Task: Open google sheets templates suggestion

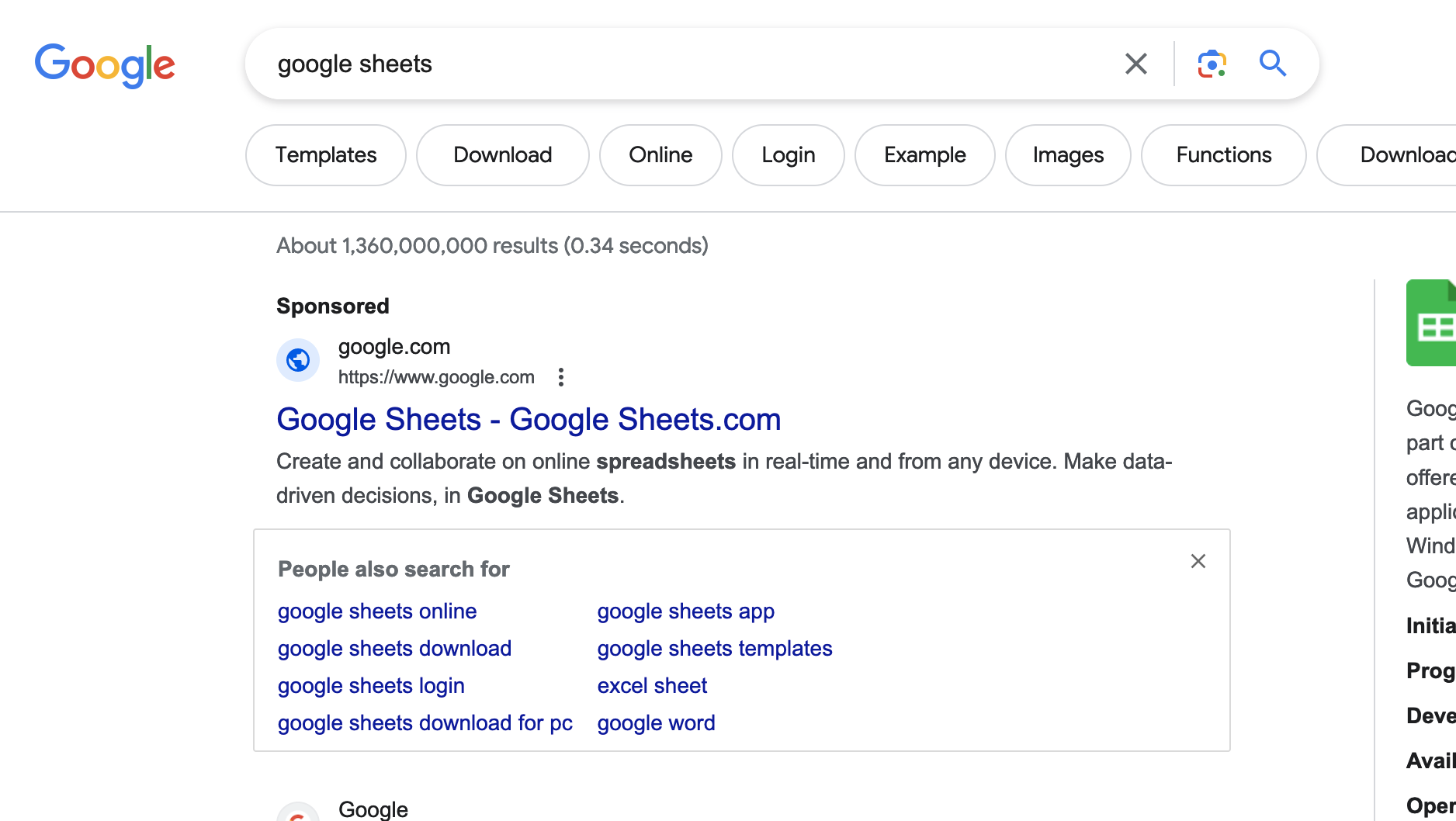Action: click(715, 649)
